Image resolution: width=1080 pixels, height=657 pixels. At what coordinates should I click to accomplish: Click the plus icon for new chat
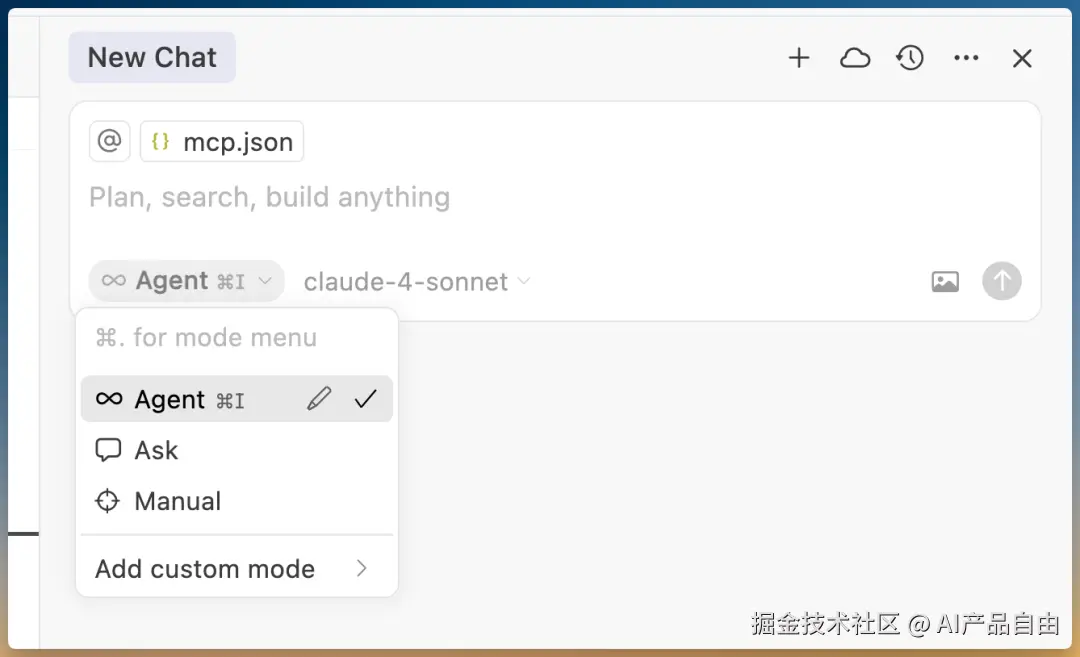coord(798,58)
